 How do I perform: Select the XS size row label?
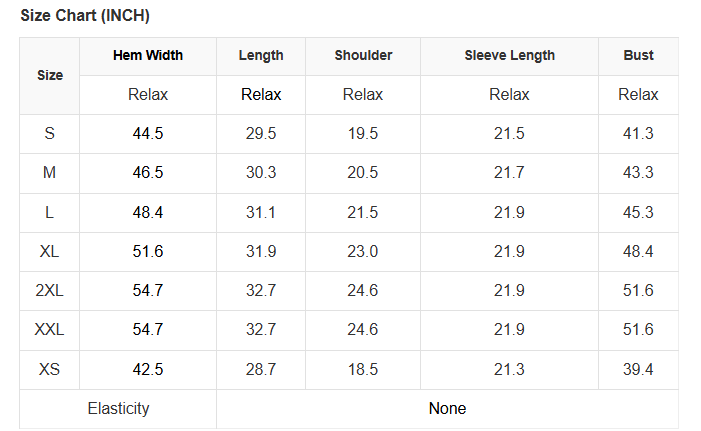[x=50, y=370]
